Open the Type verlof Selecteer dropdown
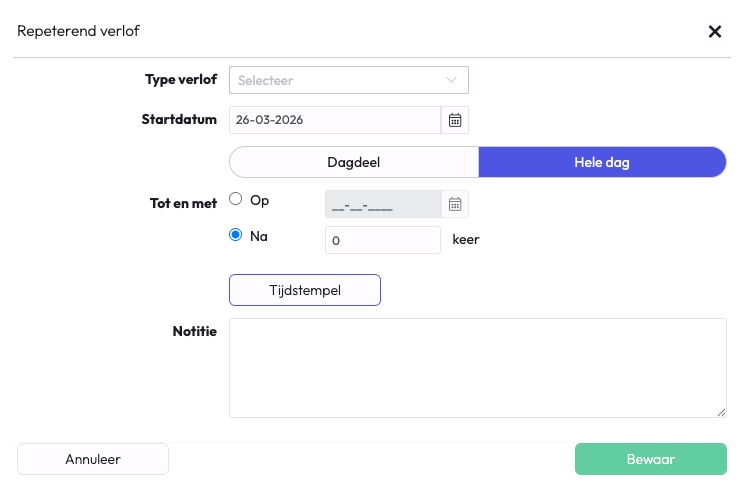Viewport: 744px width, 496px height. point(340,80)
